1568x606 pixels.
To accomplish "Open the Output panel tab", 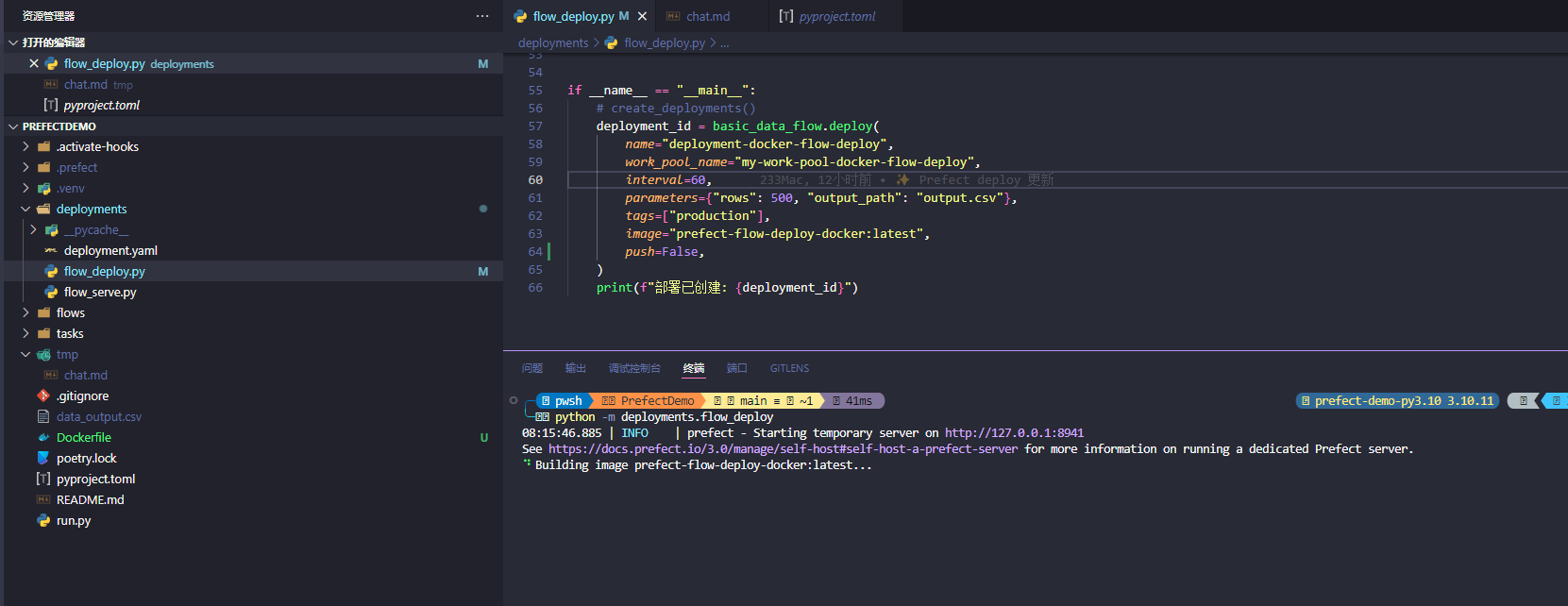I will point(576,368).
